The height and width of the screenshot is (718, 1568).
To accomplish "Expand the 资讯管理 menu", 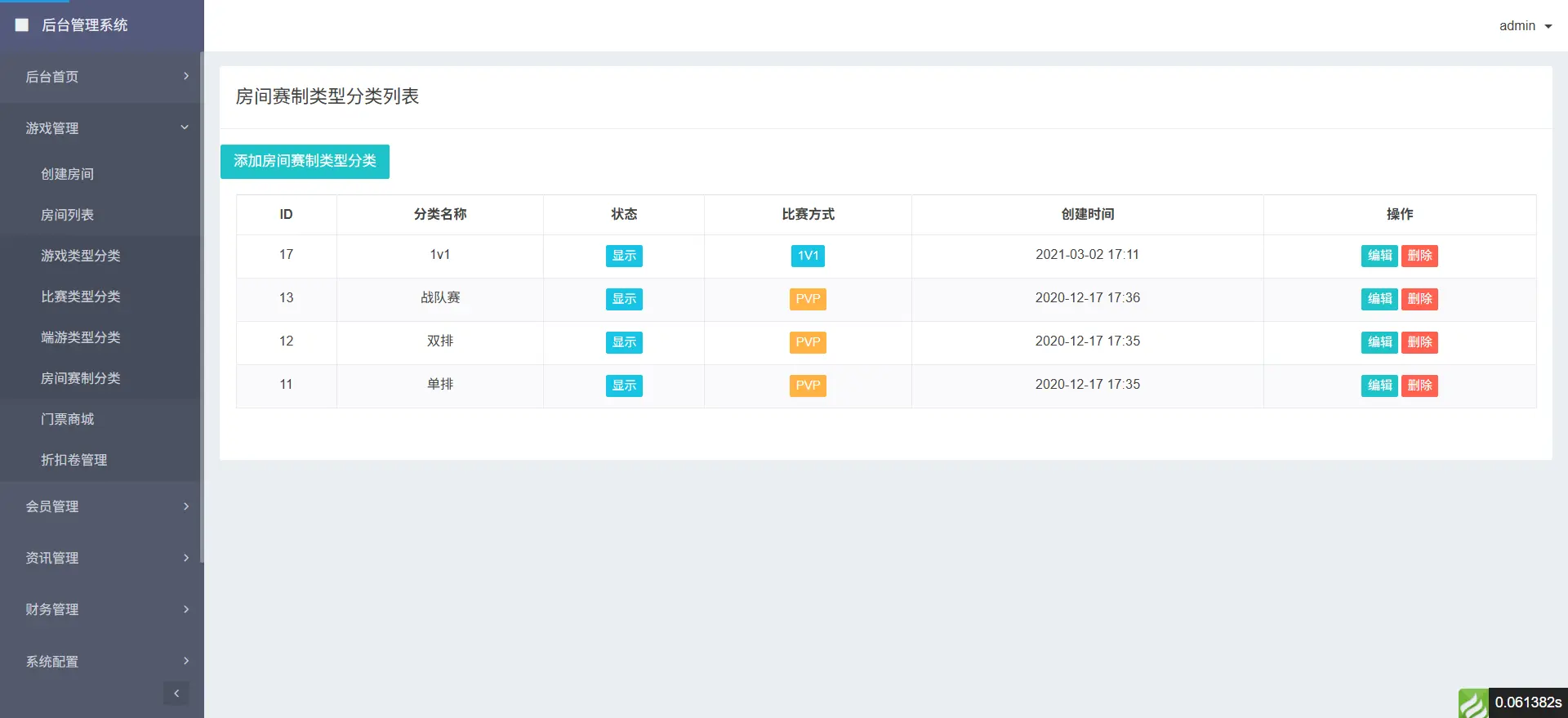I will pos(102,558).
